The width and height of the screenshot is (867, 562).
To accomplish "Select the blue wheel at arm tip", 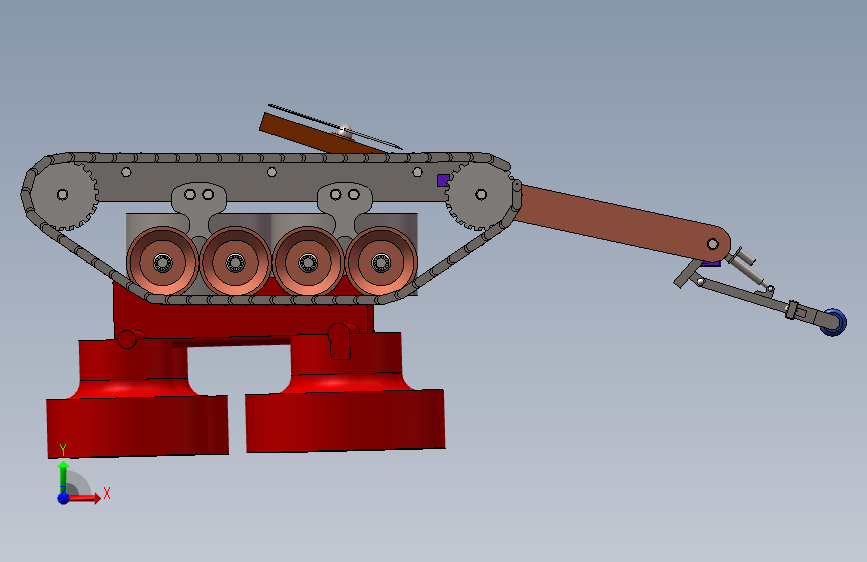I will (833, 322).
